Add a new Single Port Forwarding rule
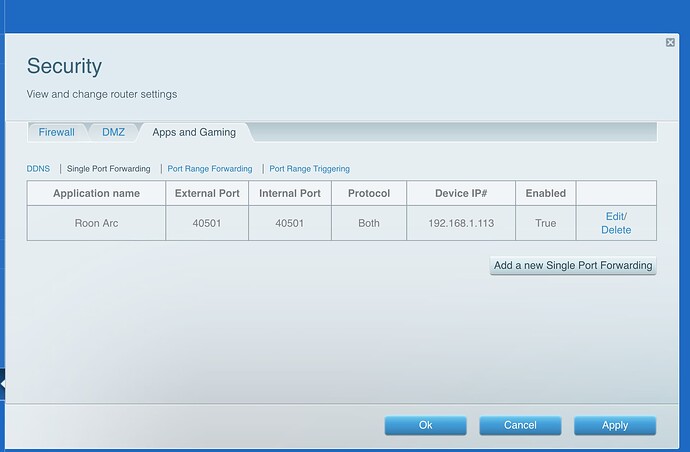This screenshot has height=452, width=690. tap(573, 266)
